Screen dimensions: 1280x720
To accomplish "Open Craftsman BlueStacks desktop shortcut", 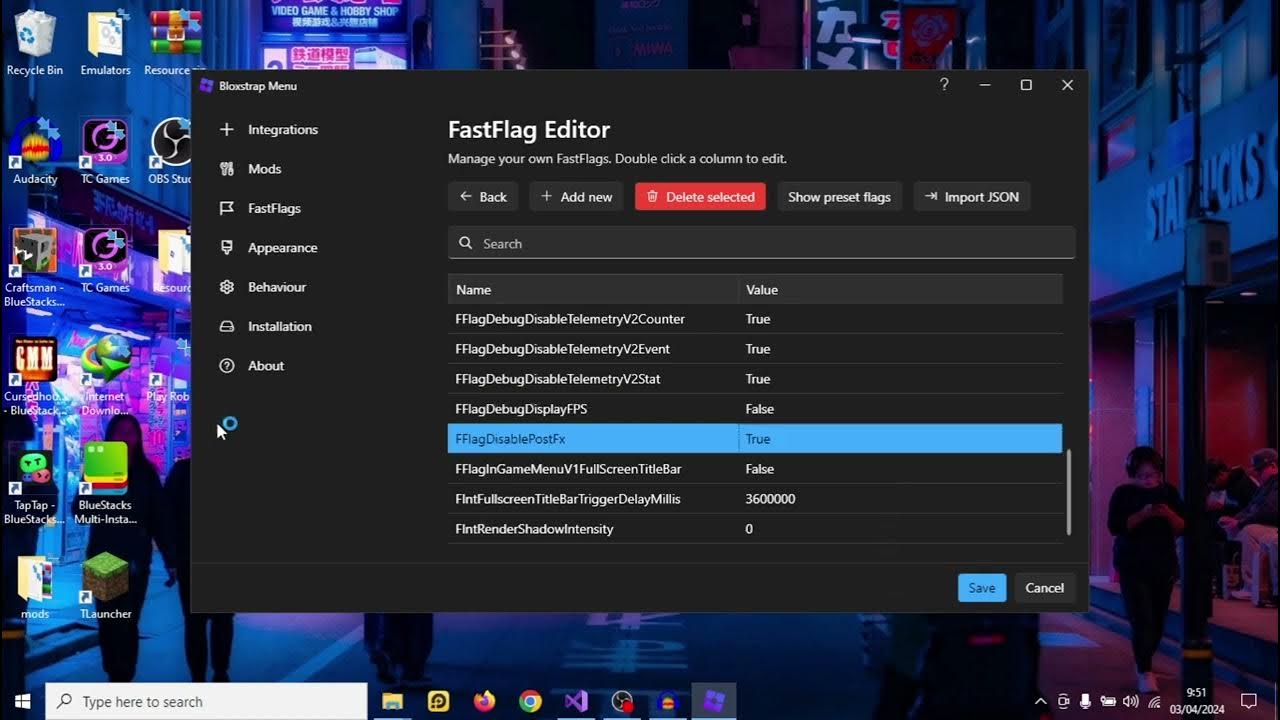I will (35, 266).
